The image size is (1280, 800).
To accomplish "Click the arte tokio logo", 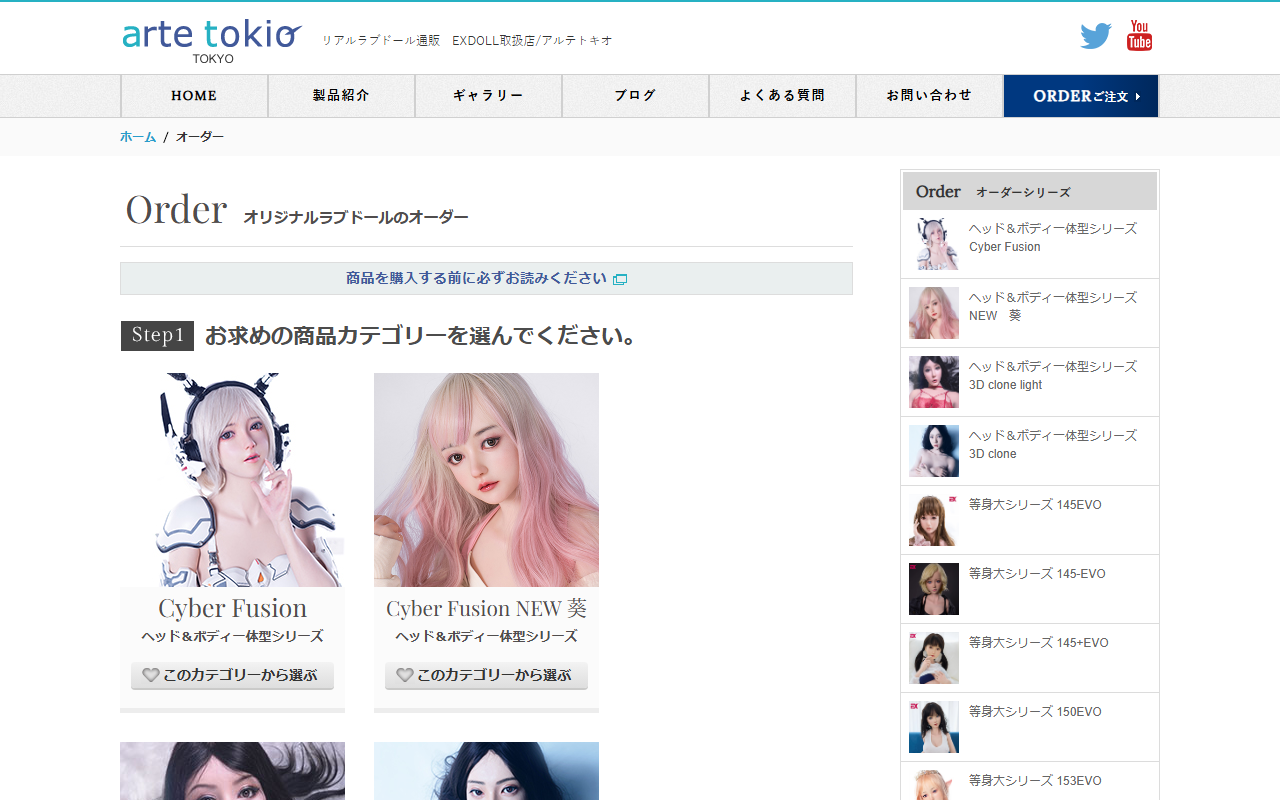I will point(212,40).
